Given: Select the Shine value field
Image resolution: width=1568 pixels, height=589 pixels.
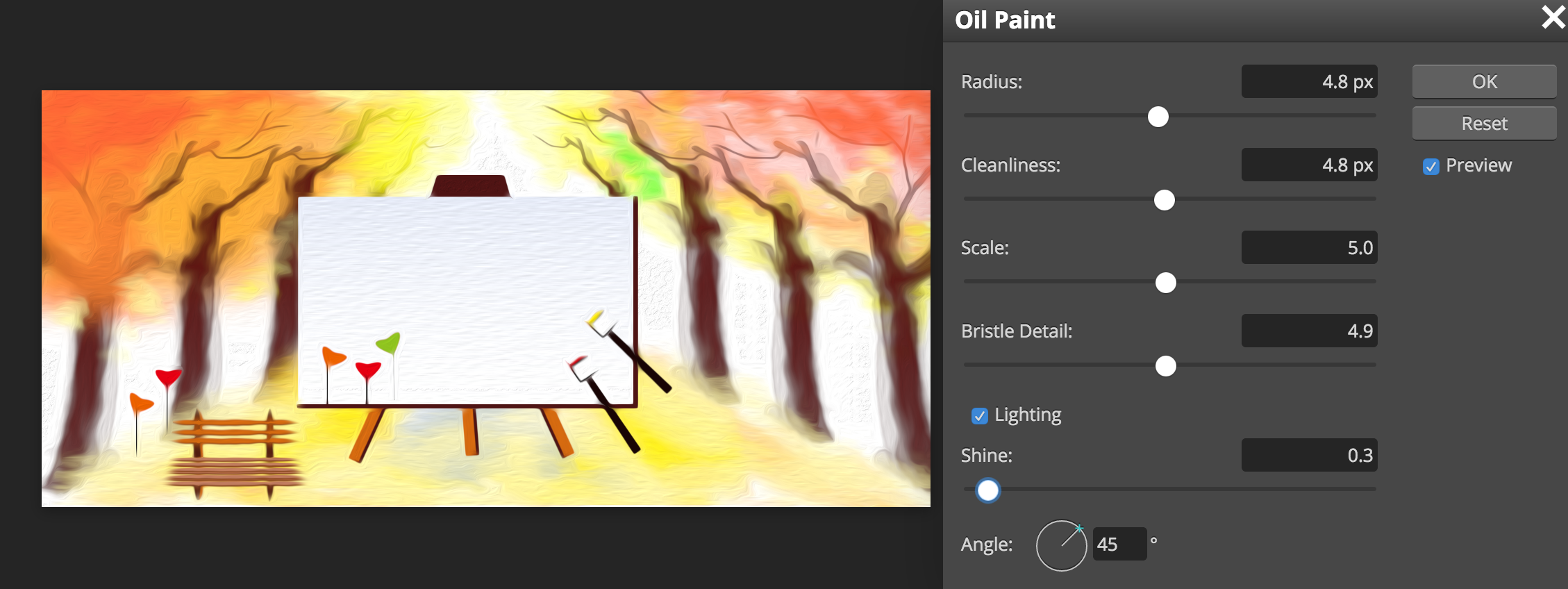Looking at the screenshot, I should [x=1309, y=456].
